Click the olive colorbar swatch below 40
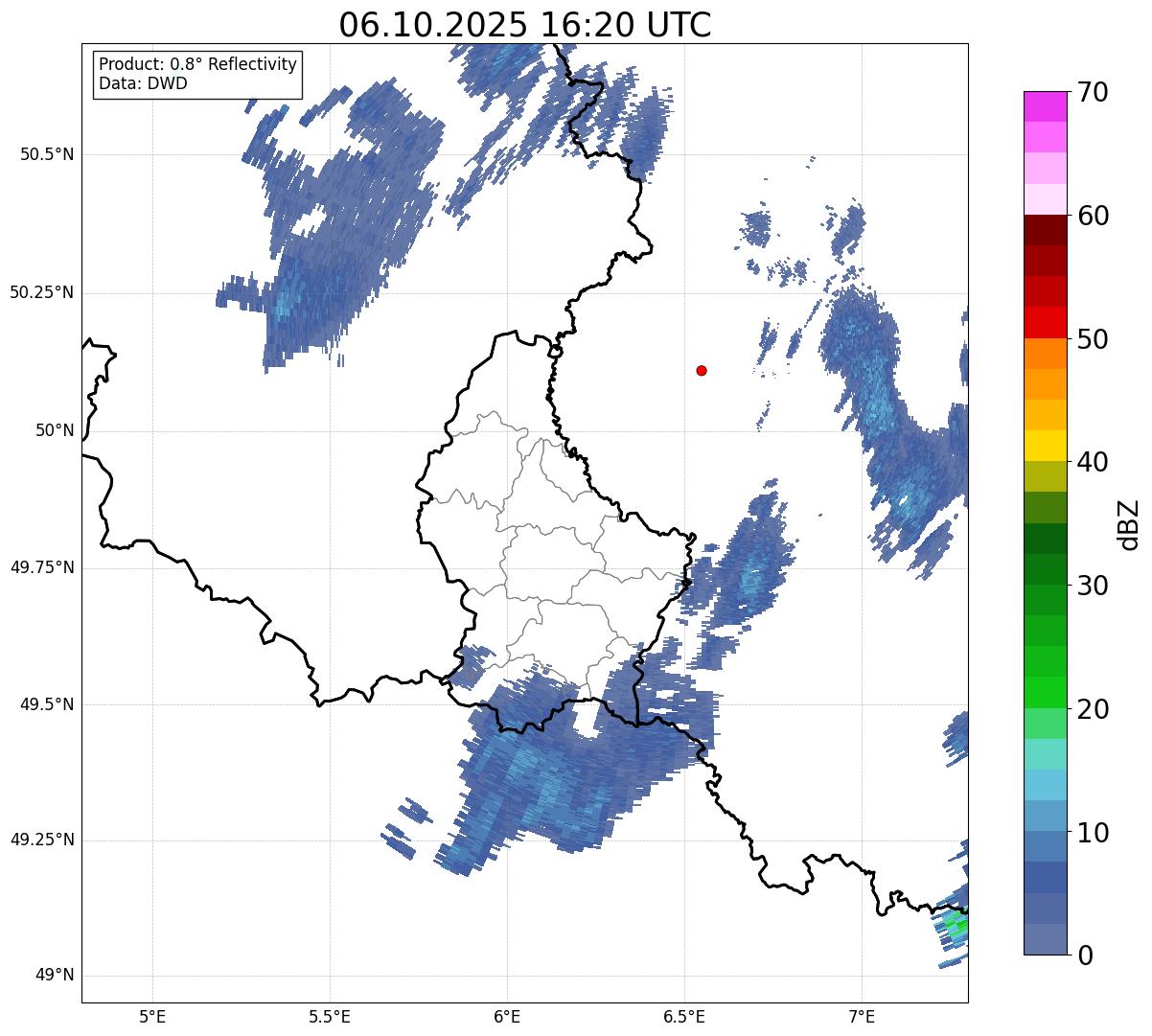The image size is (1152, 1036). point(1046,476)
